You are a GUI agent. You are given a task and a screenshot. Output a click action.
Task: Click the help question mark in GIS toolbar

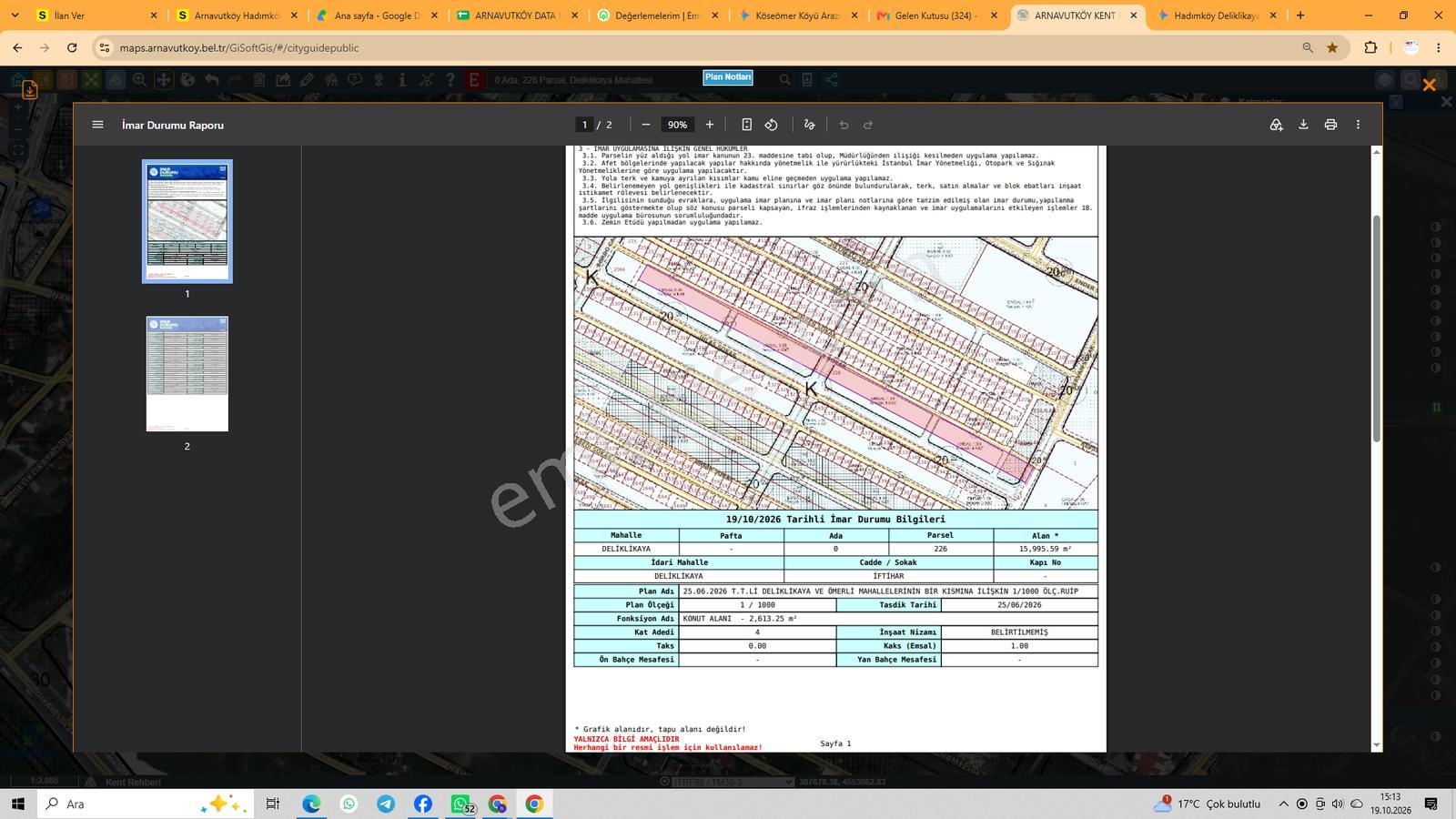(x=450, y=80)
